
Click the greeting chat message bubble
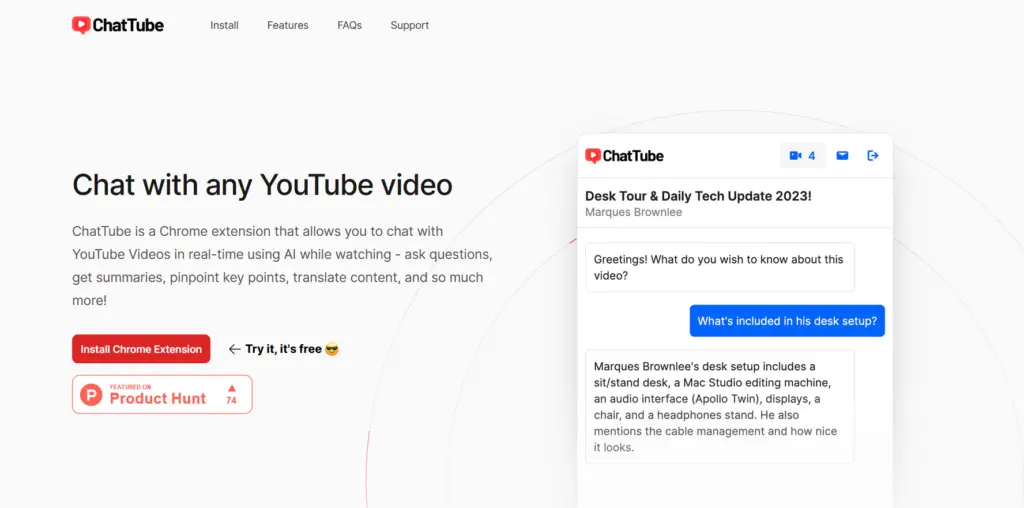[720, 267]
